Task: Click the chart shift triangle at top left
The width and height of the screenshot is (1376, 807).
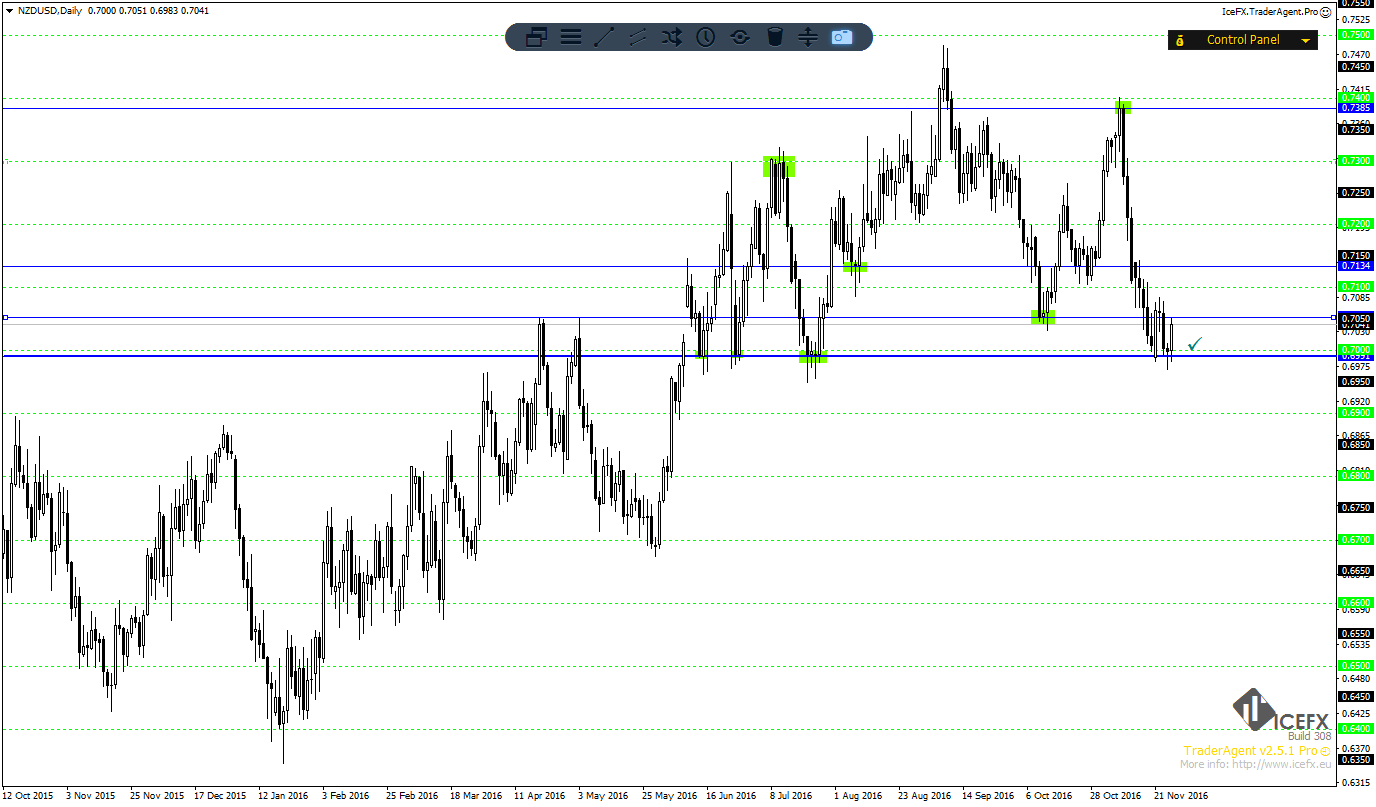Action: [x=9, y=10]
